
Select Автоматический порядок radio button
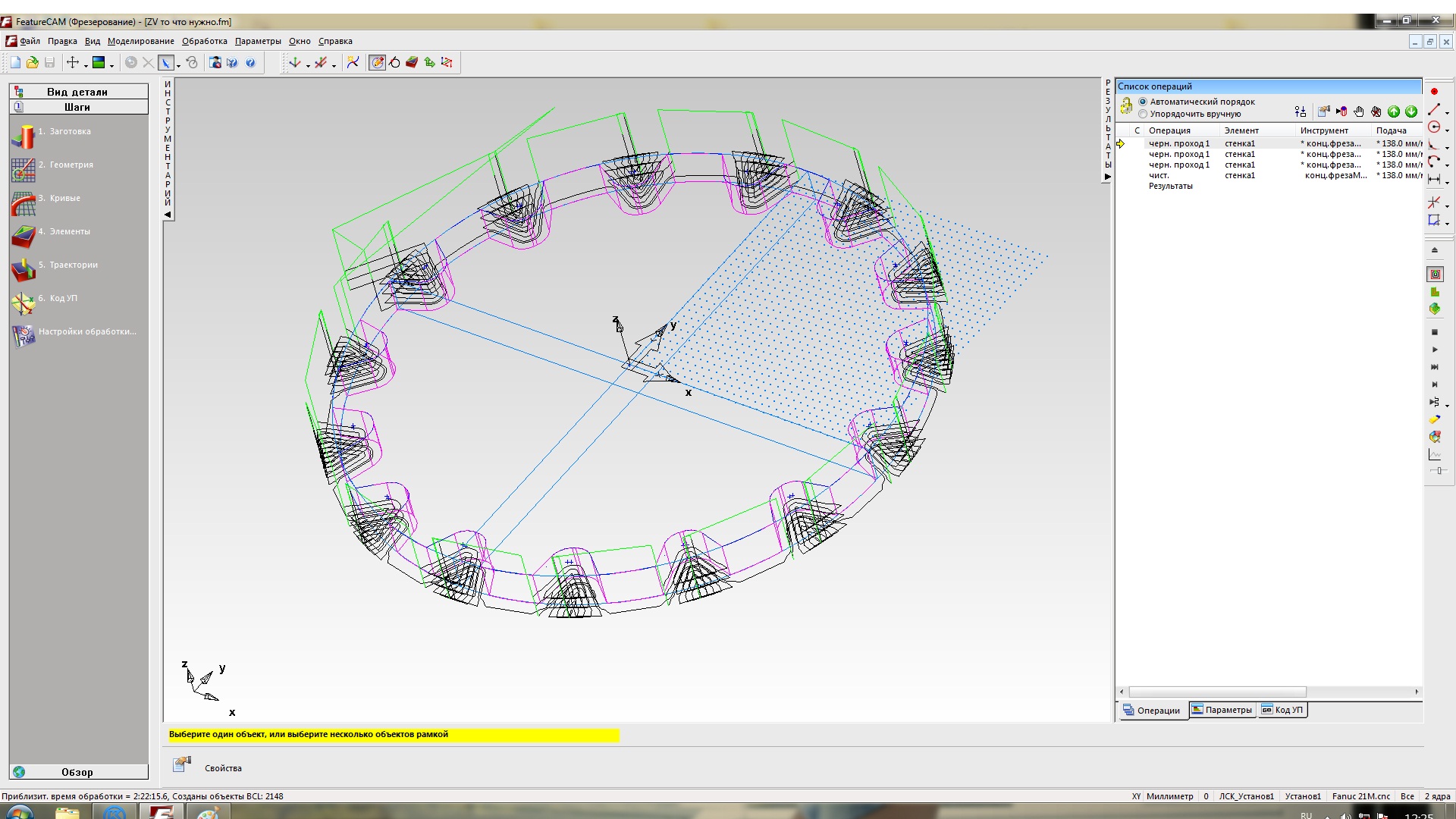click(1143, 102)
